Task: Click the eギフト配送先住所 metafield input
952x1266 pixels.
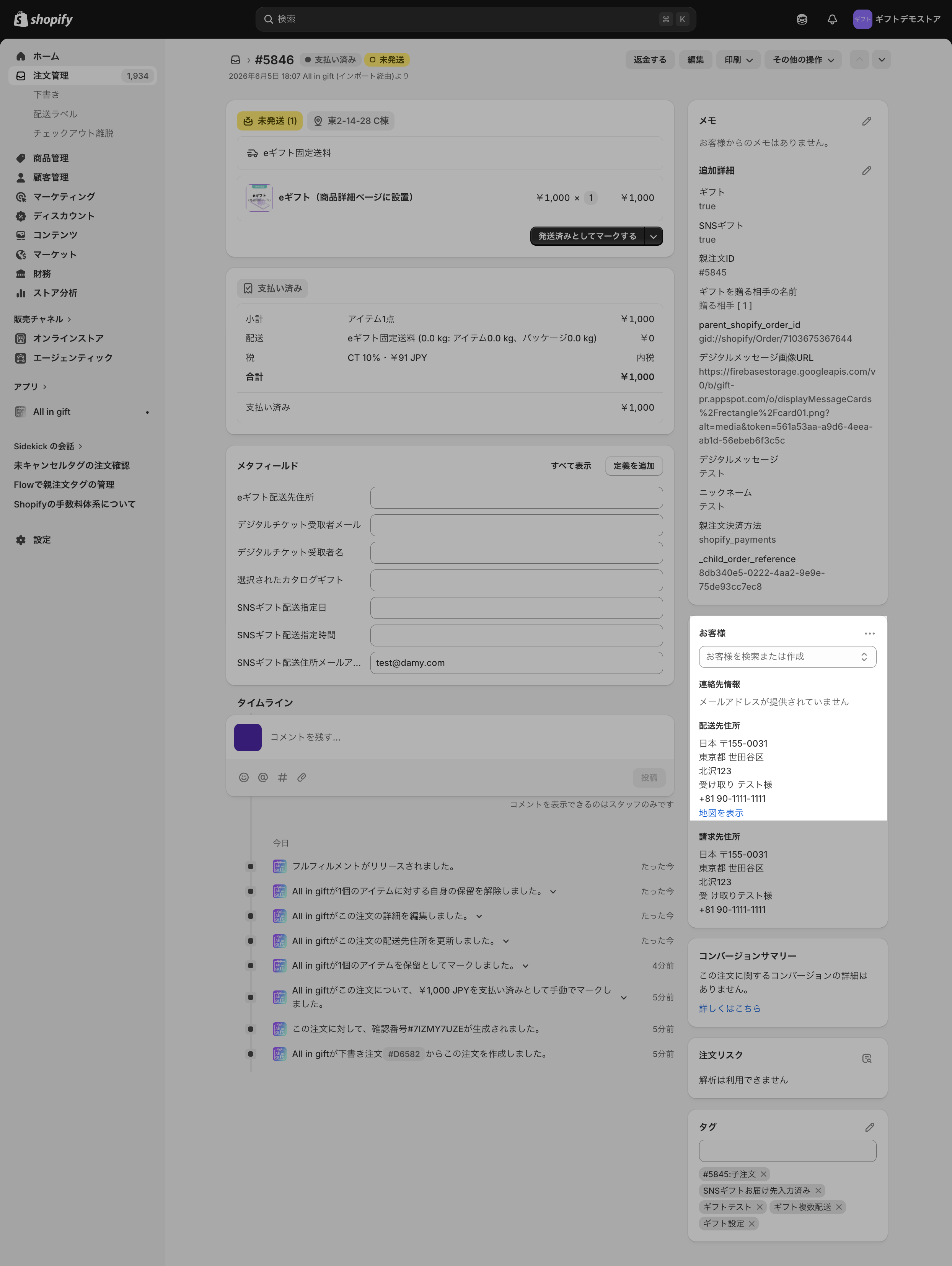Action: point(516,498)
